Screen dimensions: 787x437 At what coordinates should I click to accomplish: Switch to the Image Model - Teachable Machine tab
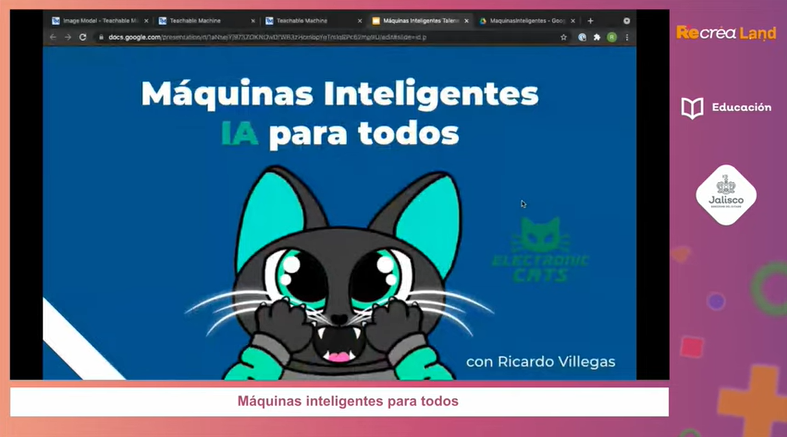pyautogui.click(x=100, y=21)
